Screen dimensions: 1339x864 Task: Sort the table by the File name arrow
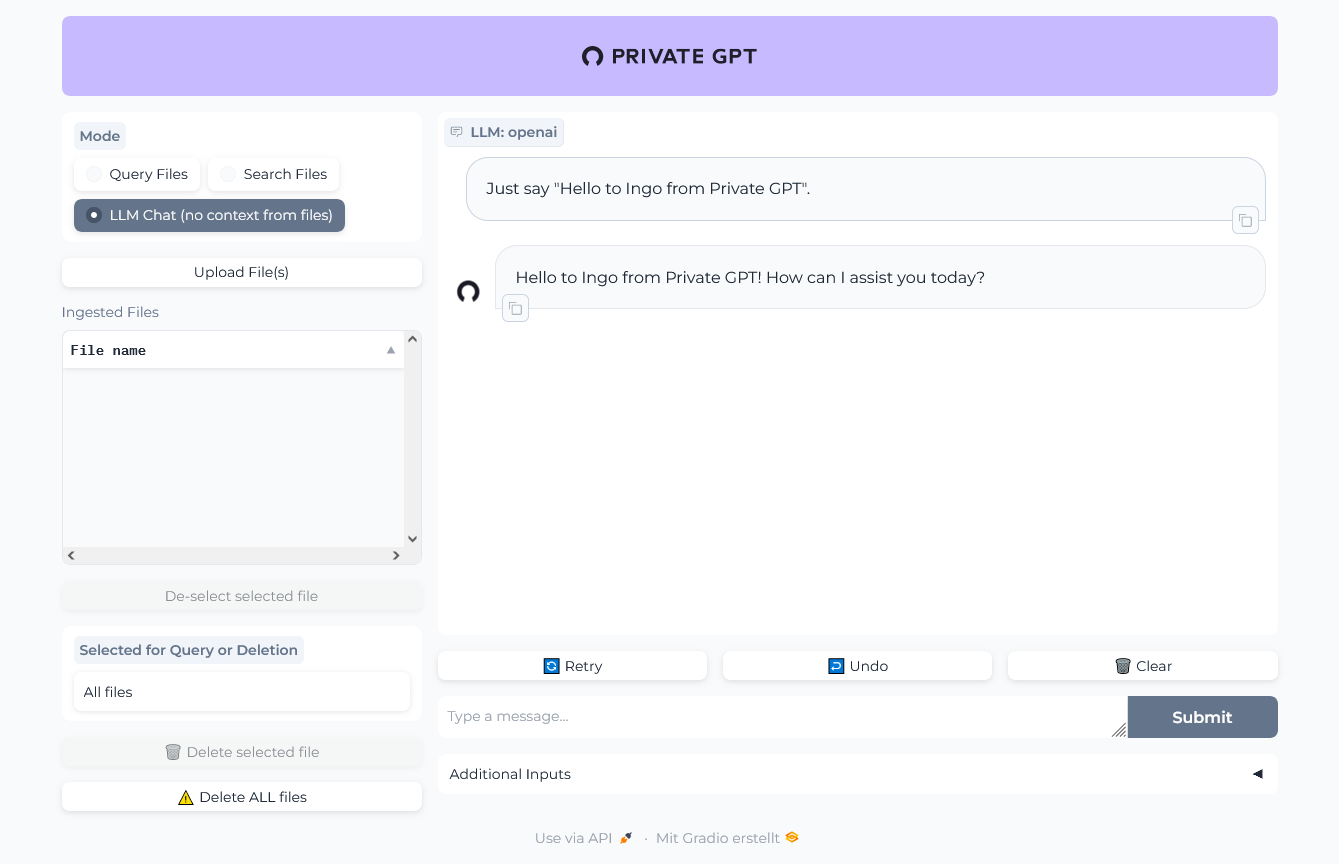pyautogui.click(x=391, y=350)
